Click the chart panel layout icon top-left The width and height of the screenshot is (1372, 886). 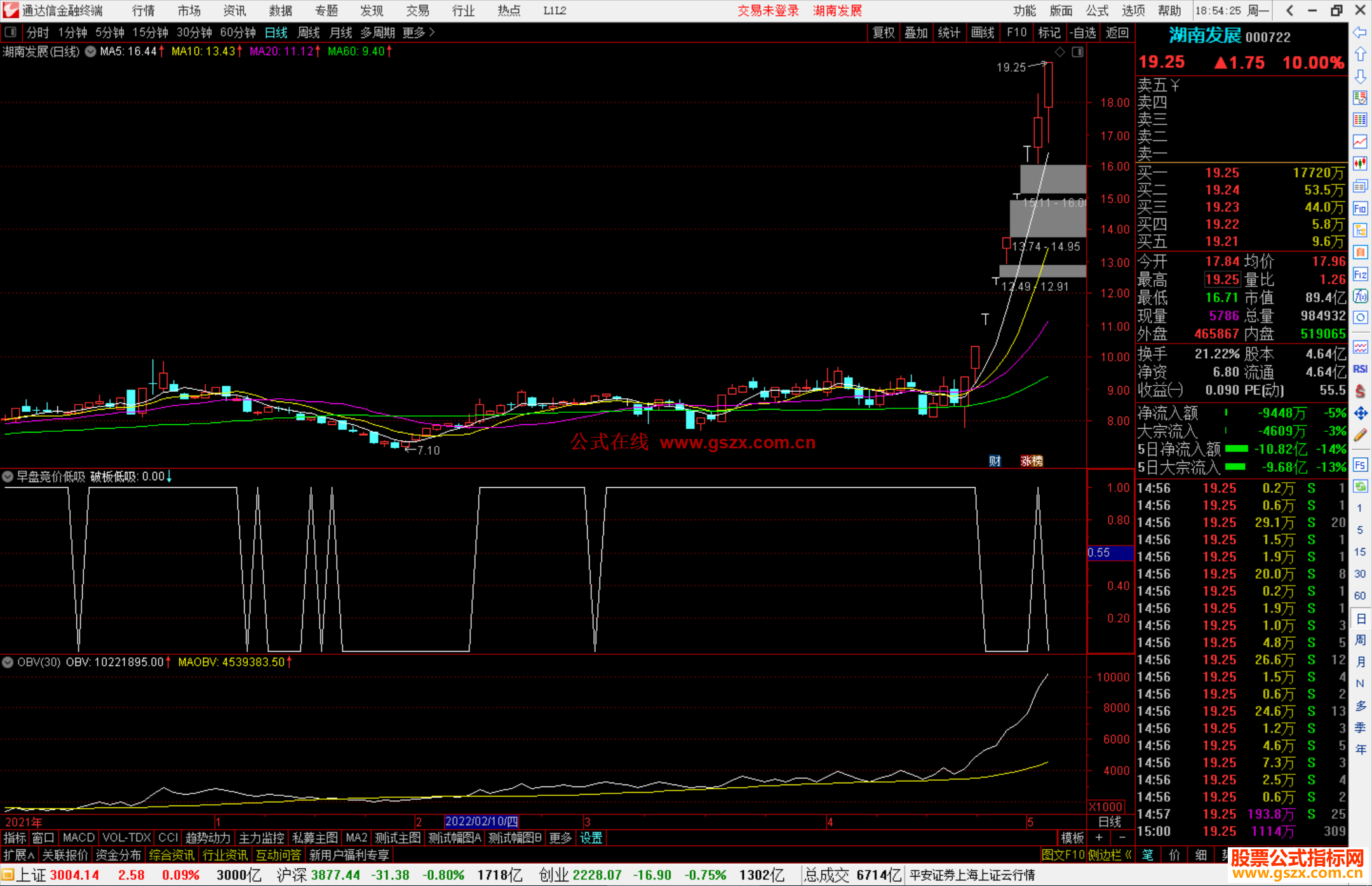pos(11,32)
